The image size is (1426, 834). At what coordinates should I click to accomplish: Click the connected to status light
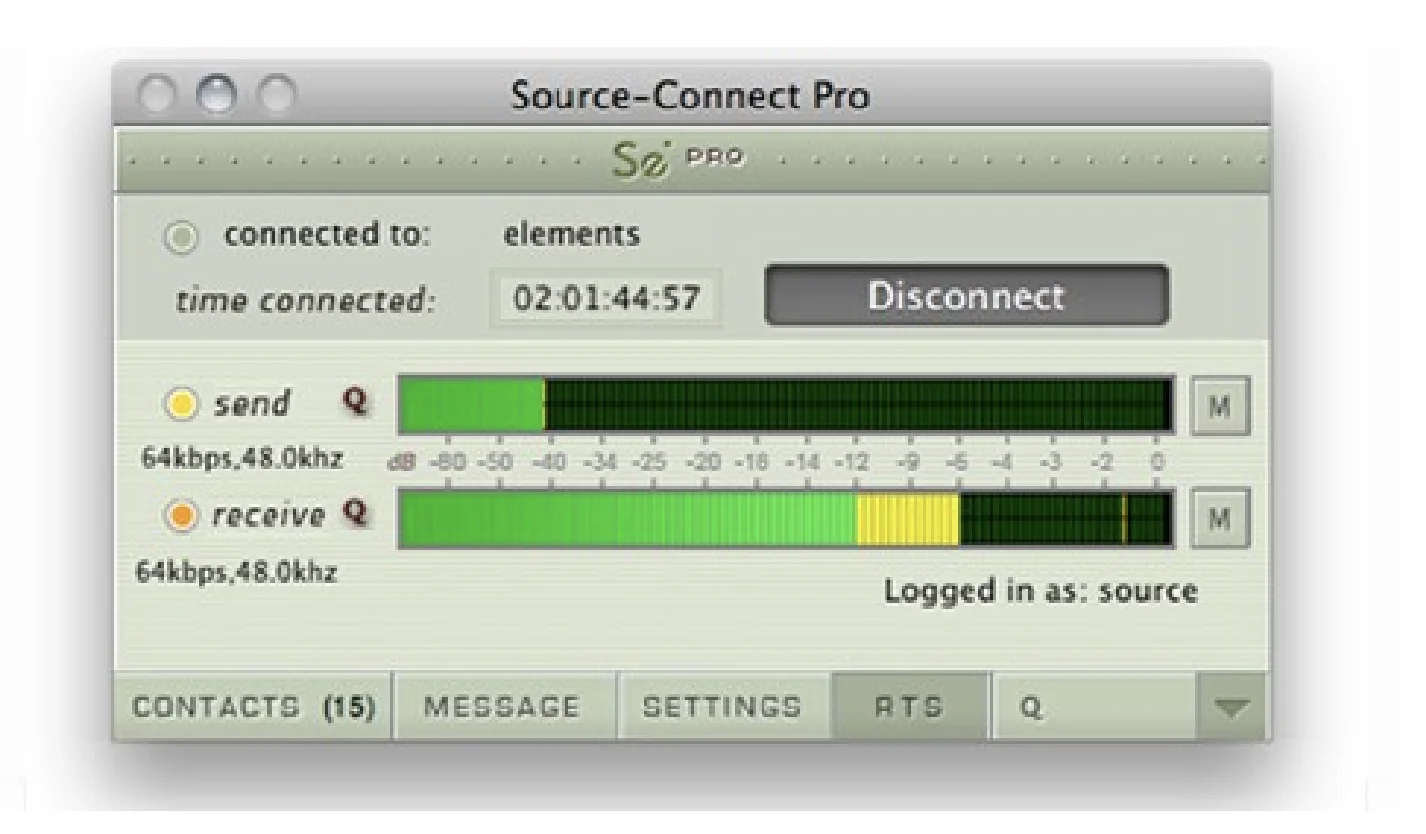(181, 238)
